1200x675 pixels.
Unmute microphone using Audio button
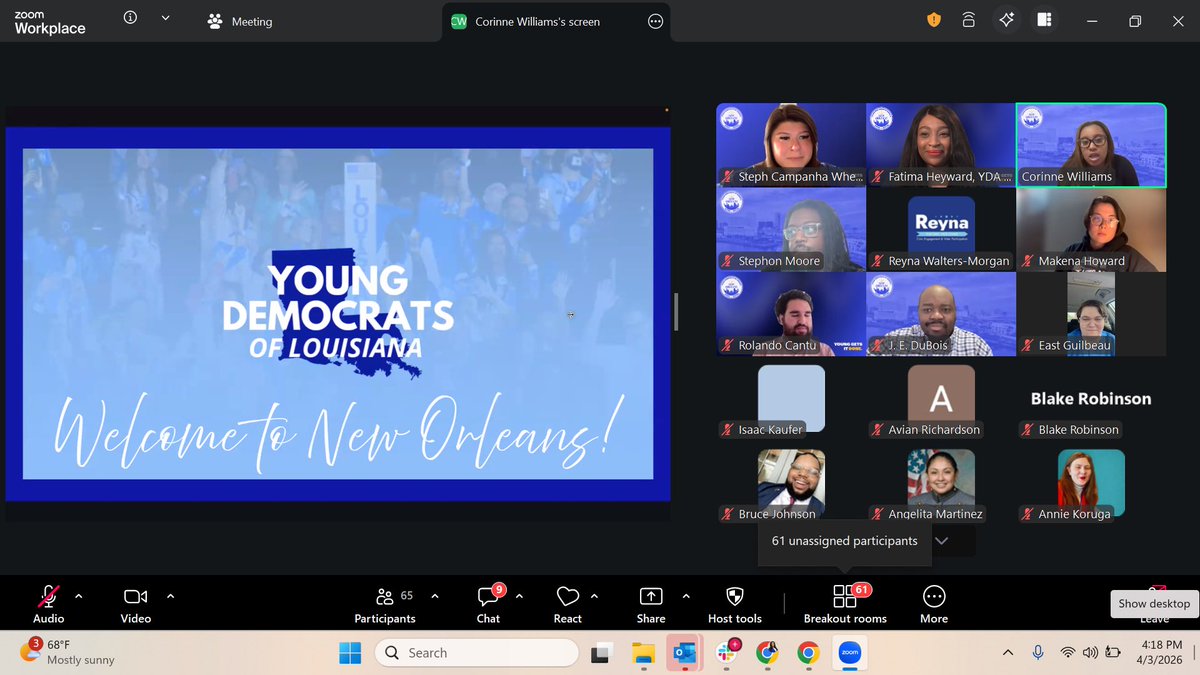tap(48, 604)
